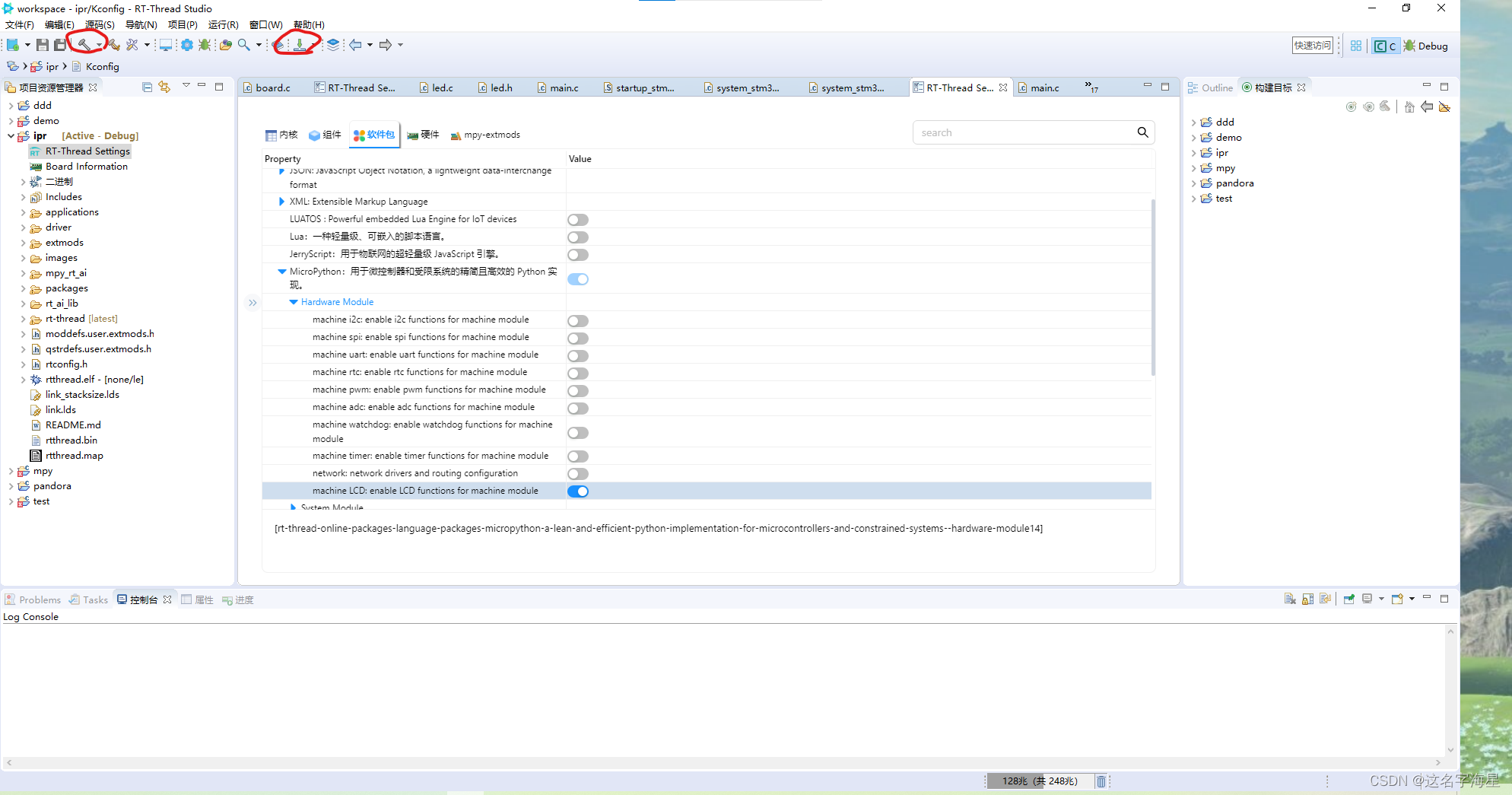This screenshot has width=1512, height=795.
Task: Click the home icon in build targets panel
Action: pyautogui.click(x=1409, y=107)
